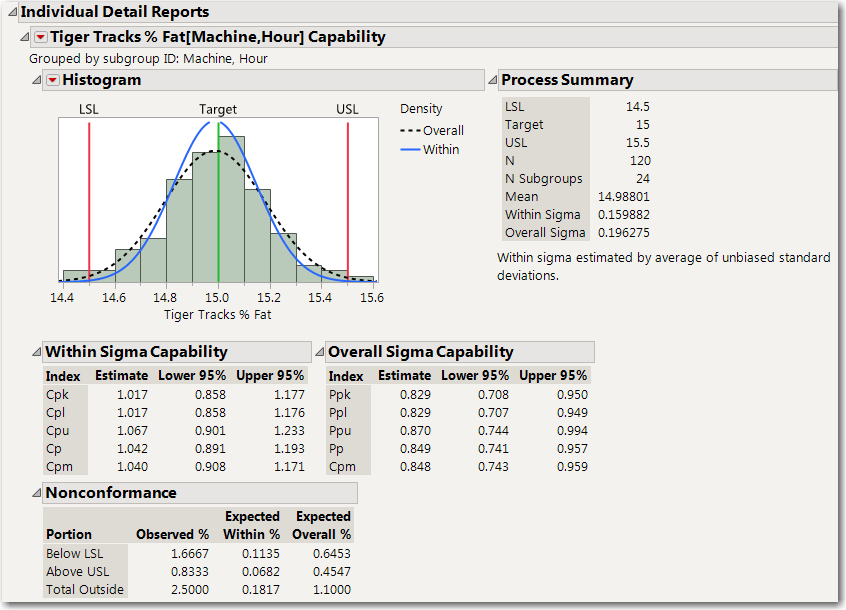846x610 pixels.
Task: Click the USL value 15.5 in Process Summary
Action: pos(638,143)
